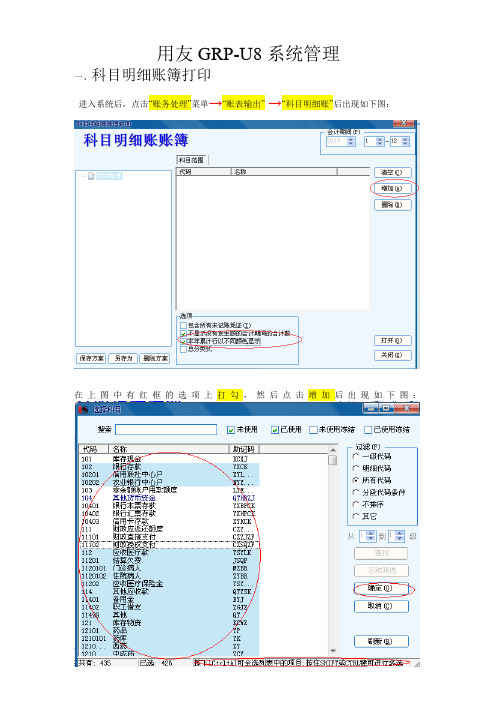Select row 121 库存物资

pyautogui.click(x=169, y=623)
